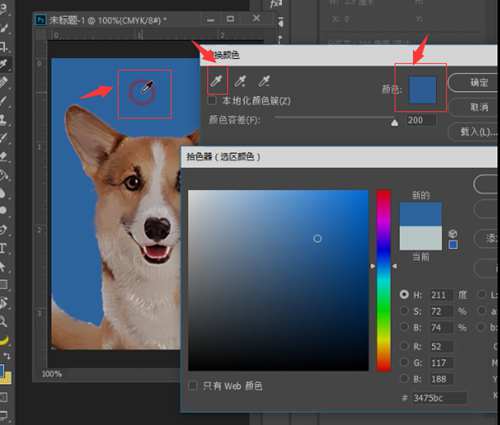
Task: Select the S: saturation radio button
Action: [x=404, y=311]
